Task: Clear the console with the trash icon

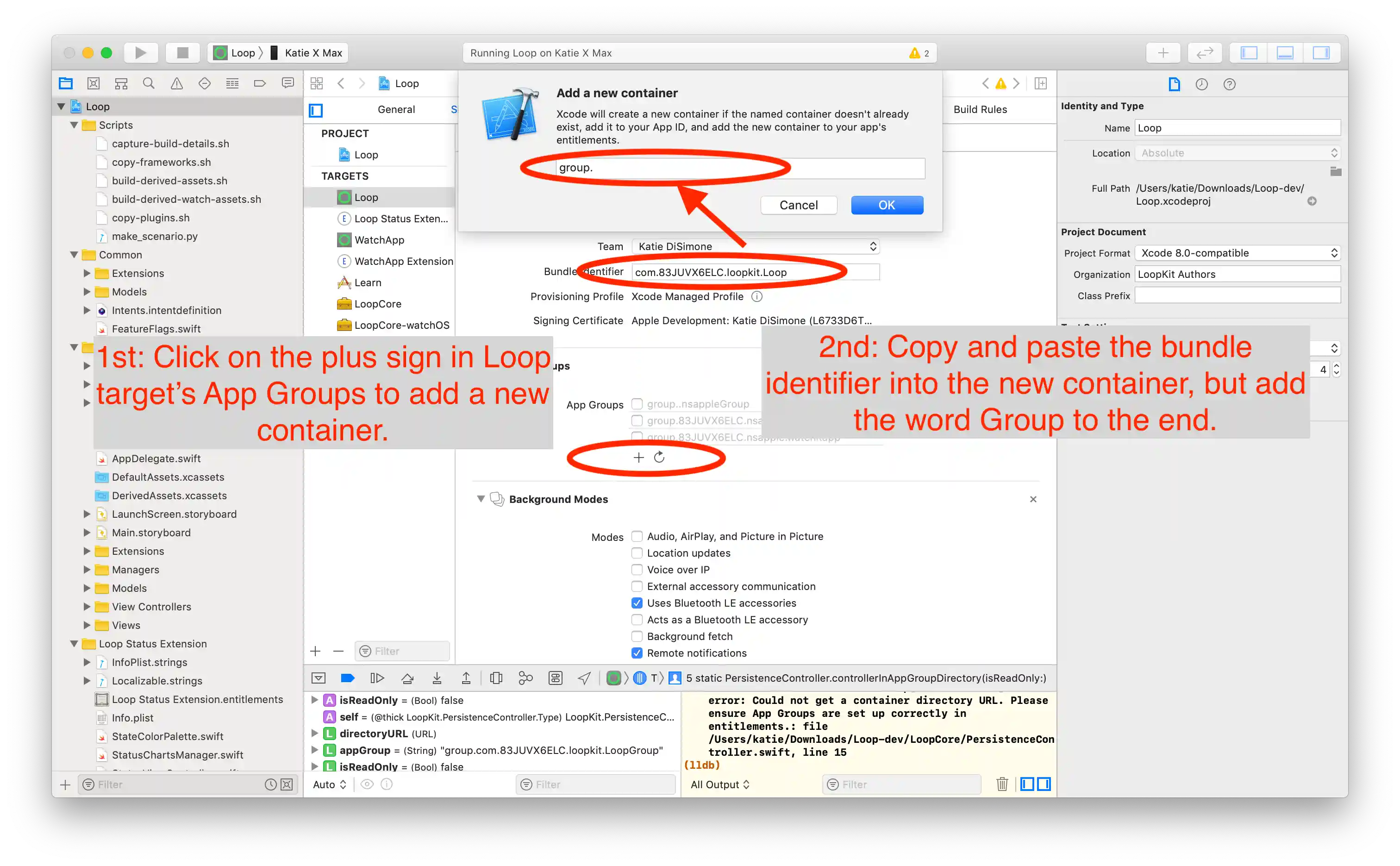Action: pyautogui.click(x=1001, y=784)
